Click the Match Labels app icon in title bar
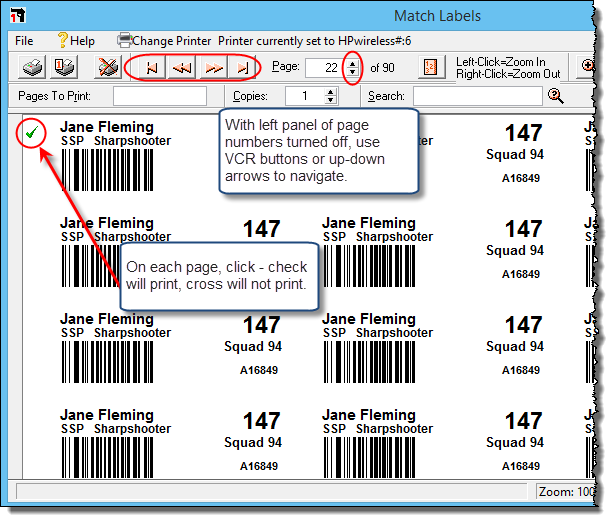Image resolution: width=614 pixels, height=522 pixels. pyautogui.click(x=18, y=16)
